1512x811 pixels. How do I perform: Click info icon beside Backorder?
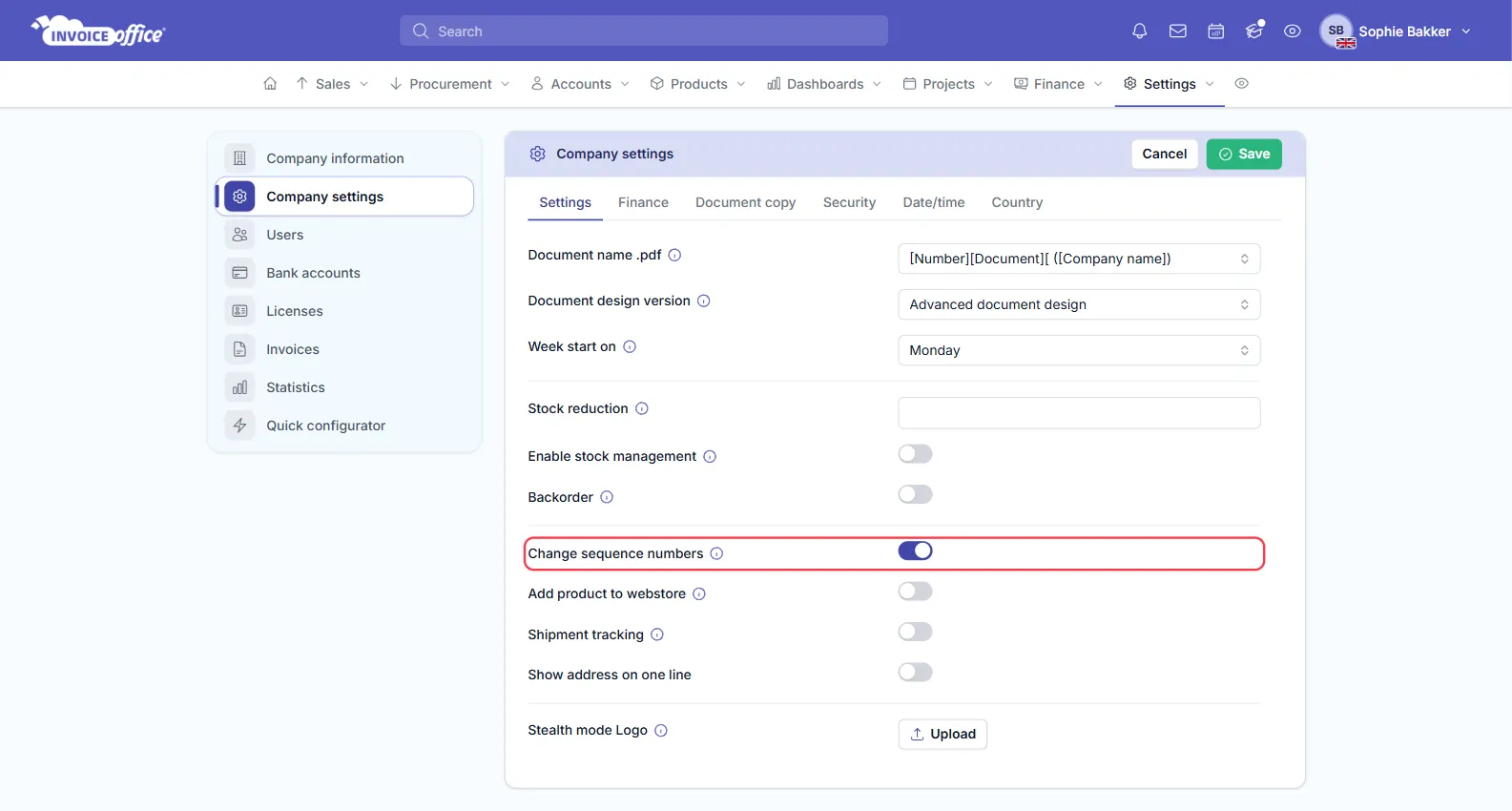pyautogui.click(x=607, y=497)
